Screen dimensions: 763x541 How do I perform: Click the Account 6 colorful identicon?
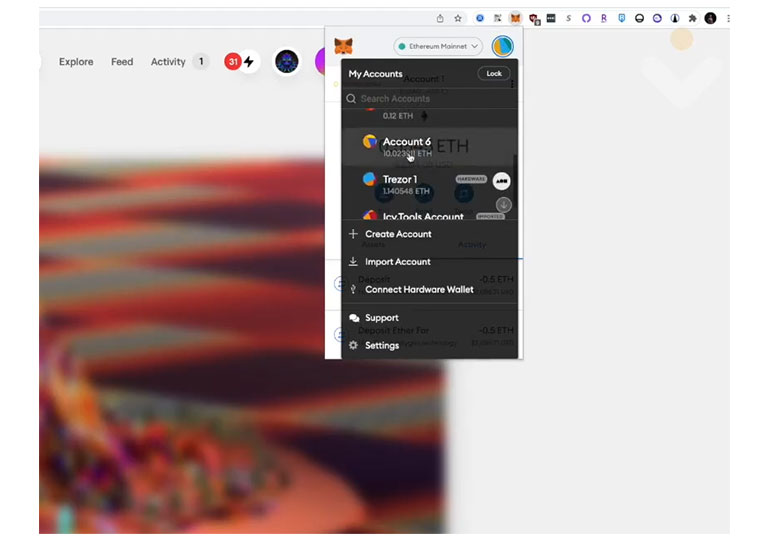point(370,141)
